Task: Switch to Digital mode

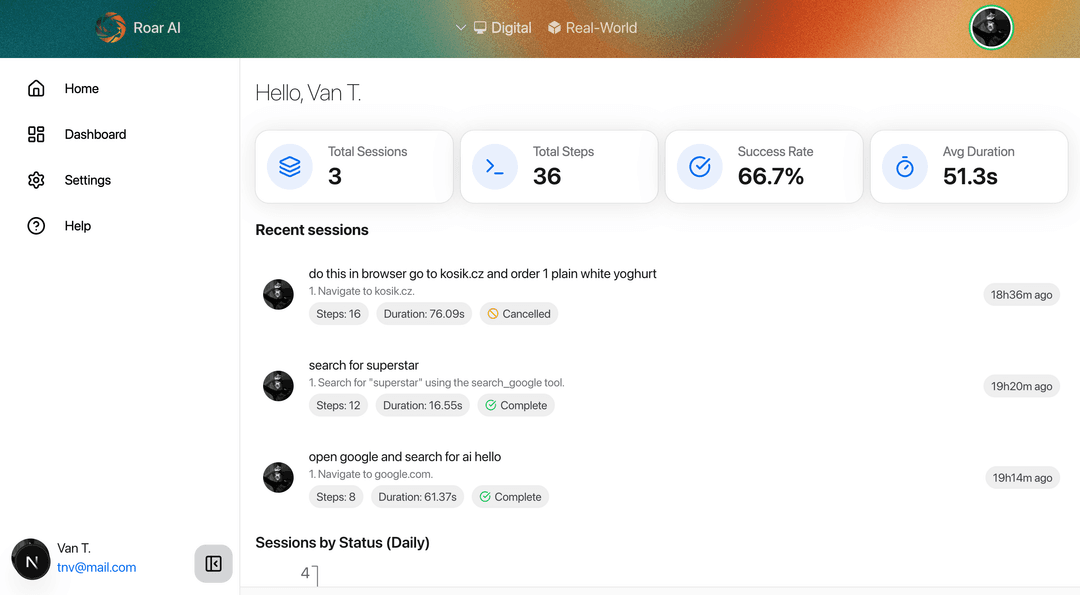Action: point(503,28)
